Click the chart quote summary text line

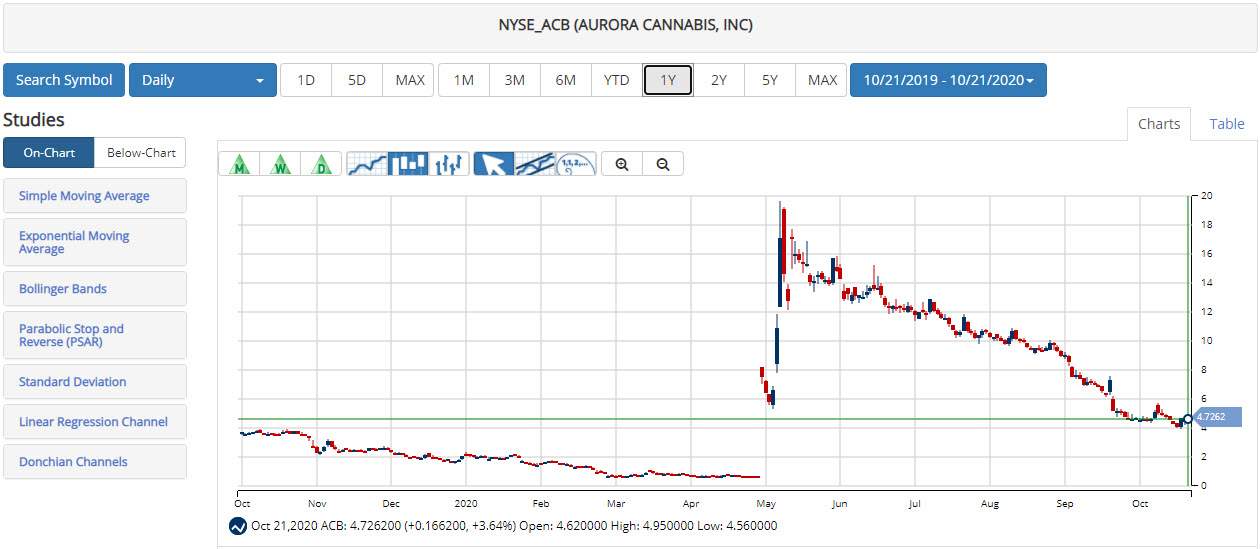(x=514, y=526)
